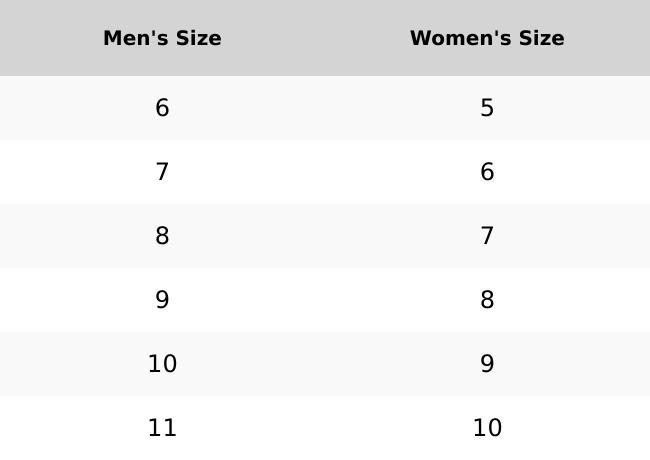Screen dimensions: 650x460
Task: Click the Women's Size column header
Action: [487, 38]
